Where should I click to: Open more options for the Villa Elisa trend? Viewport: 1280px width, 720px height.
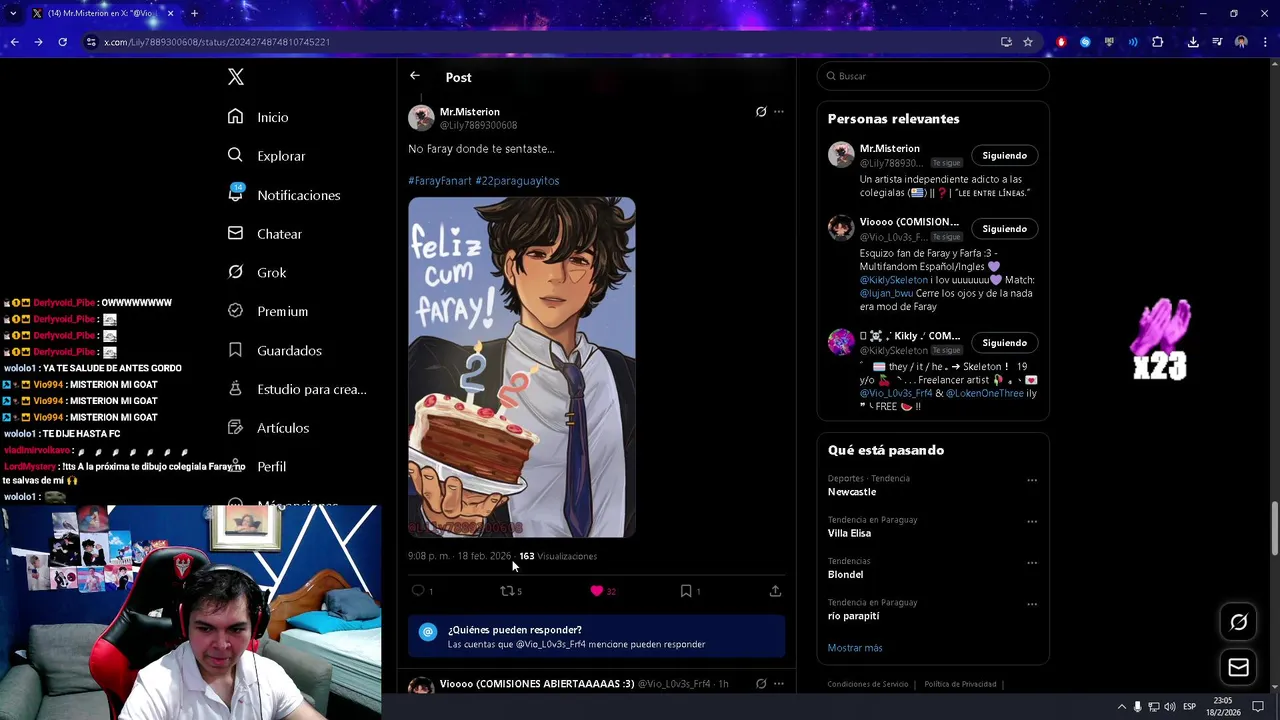coord(1032,521)
